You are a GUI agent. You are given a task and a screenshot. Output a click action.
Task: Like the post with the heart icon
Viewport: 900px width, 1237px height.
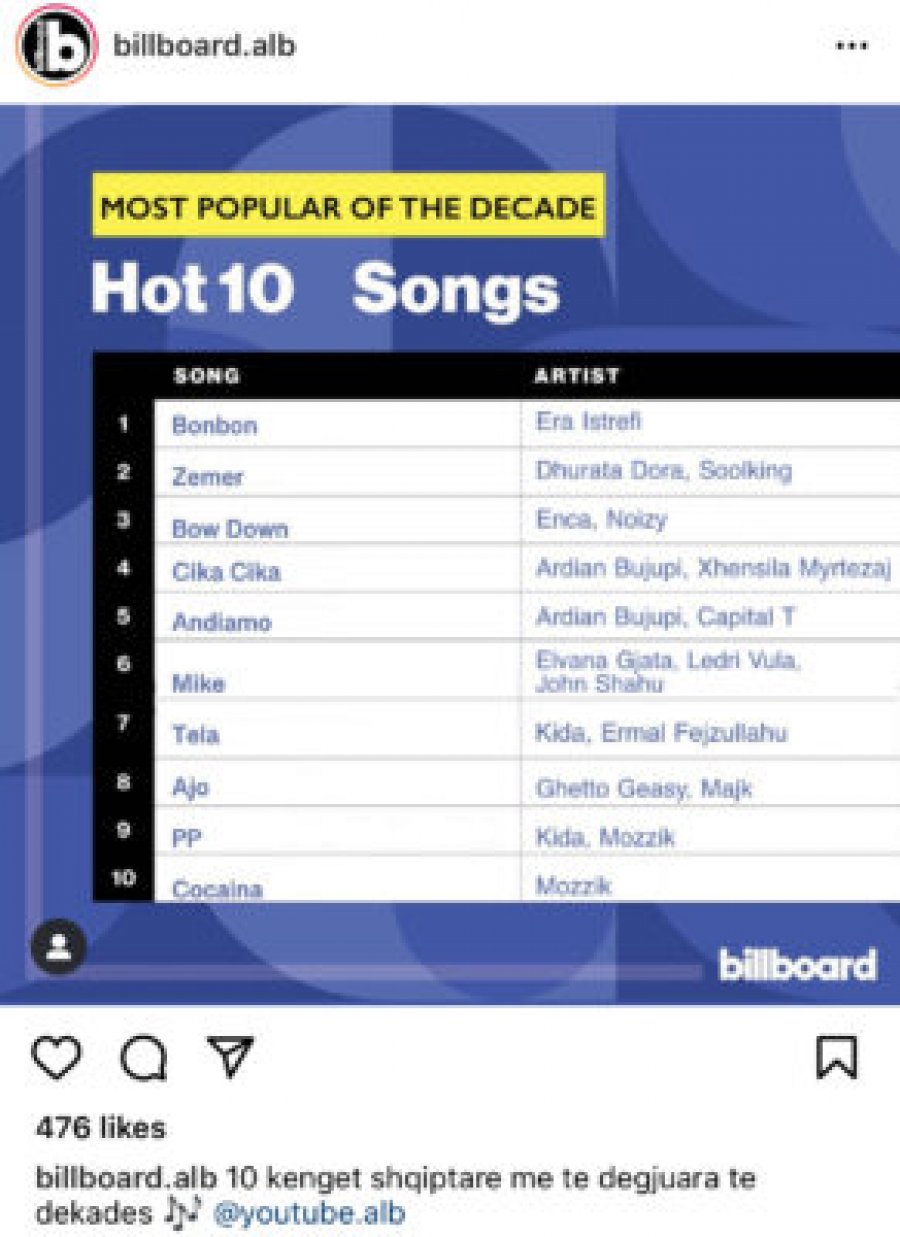[x=57, y=1057]
